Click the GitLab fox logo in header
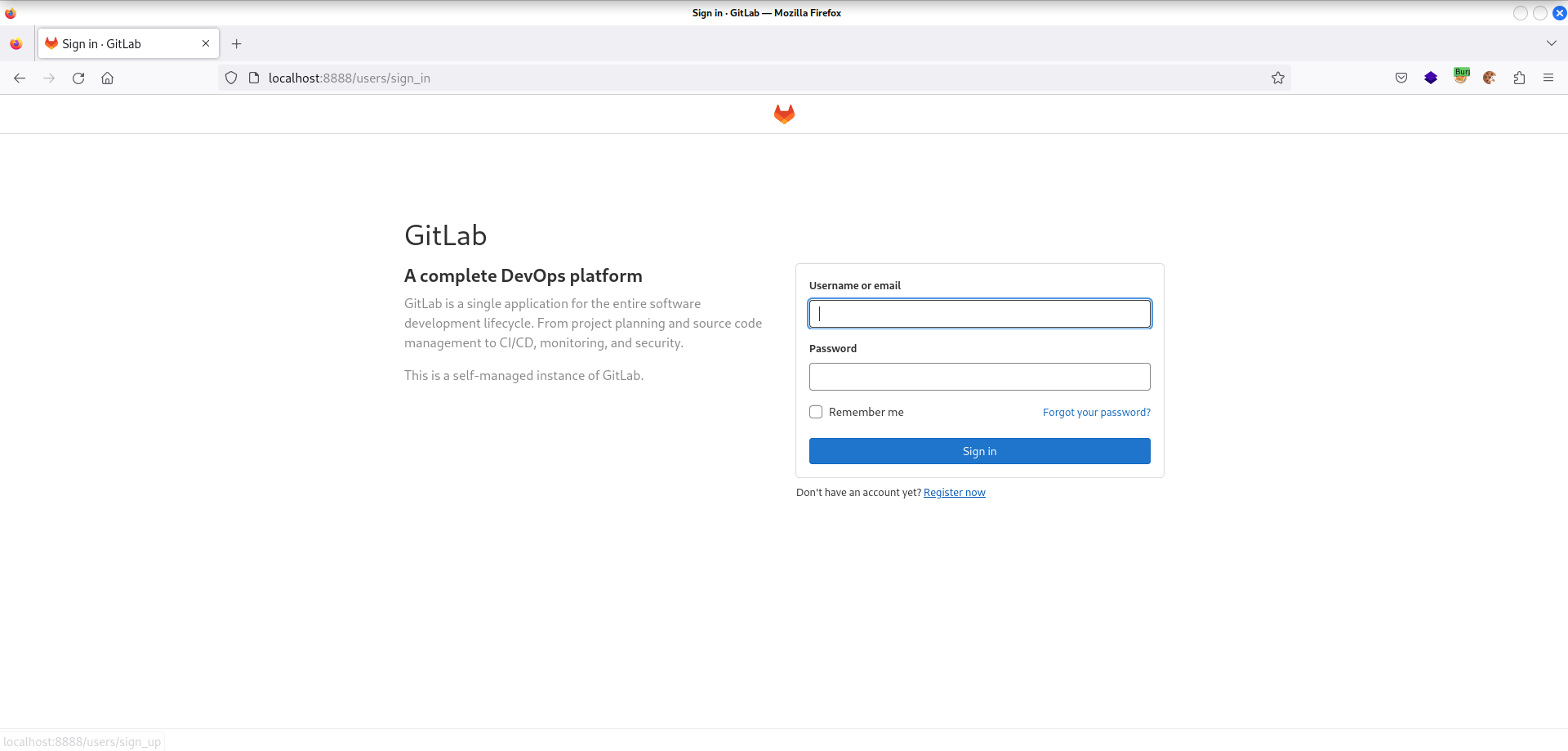The width and height of the screenshot is (1568, 751). click(784, 114)
